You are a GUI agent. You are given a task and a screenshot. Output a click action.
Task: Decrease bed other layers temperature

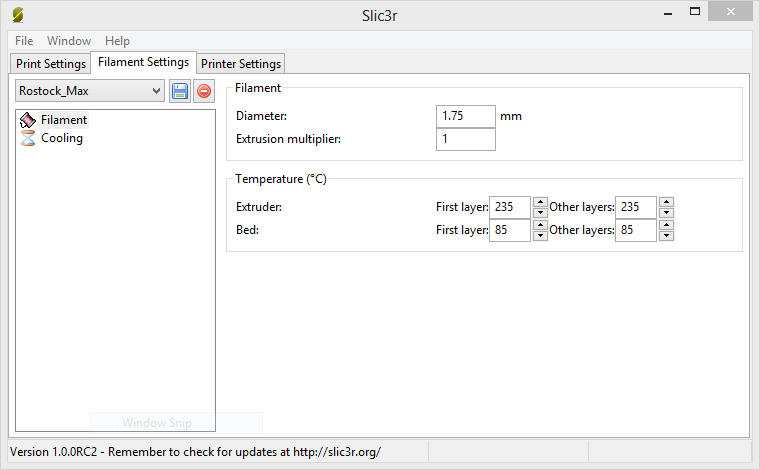coord(666,236)
